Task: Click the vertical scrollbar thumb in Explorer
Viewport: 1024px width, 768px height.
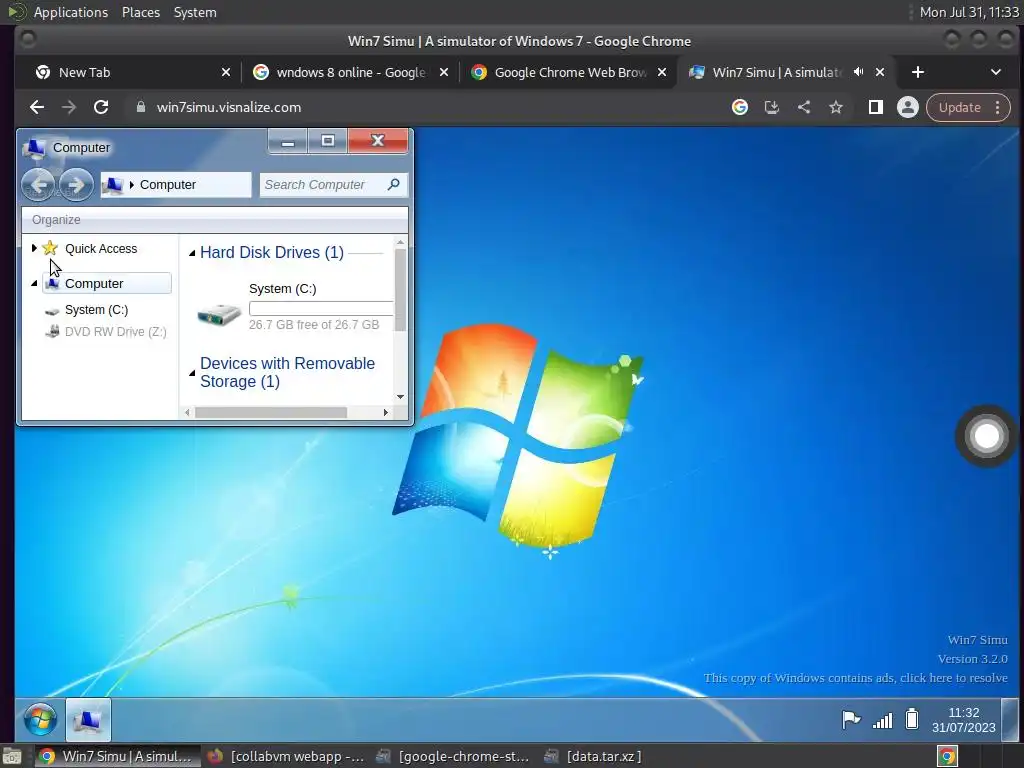Action: click(x=400, y=289)
